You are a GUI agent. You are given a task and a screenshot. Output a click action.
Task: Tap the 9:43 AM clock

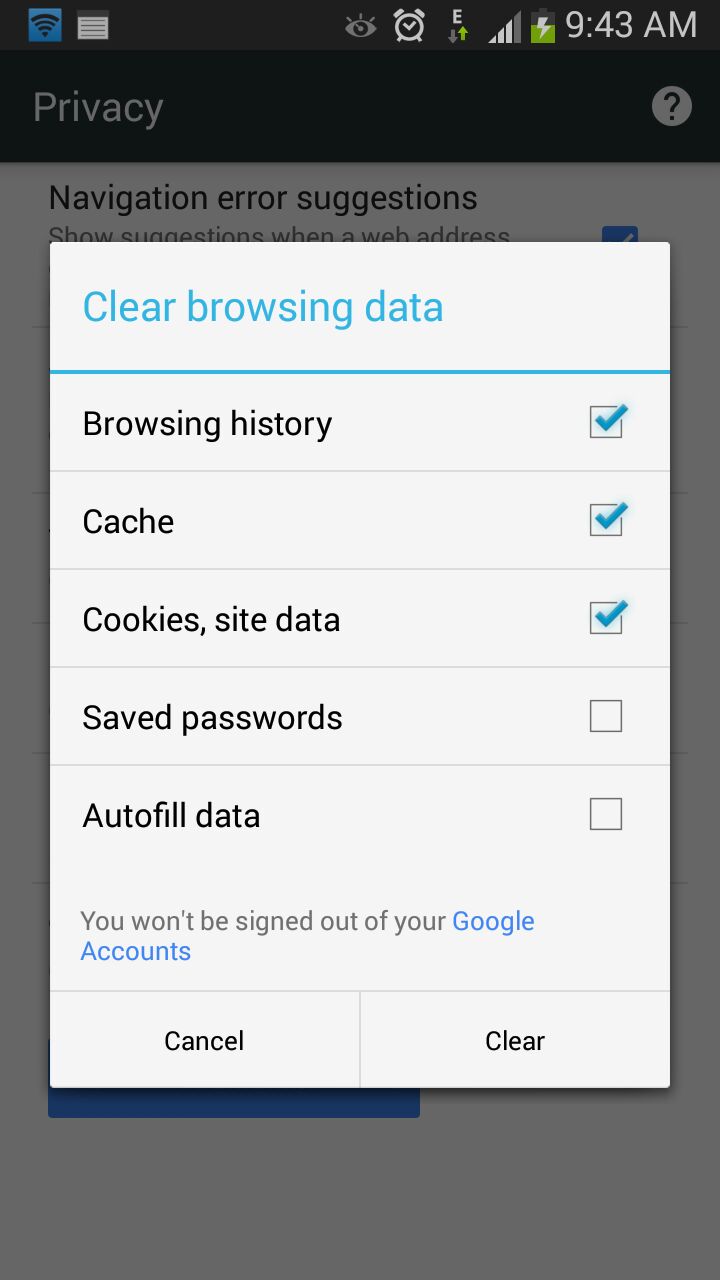click(631, 25)
